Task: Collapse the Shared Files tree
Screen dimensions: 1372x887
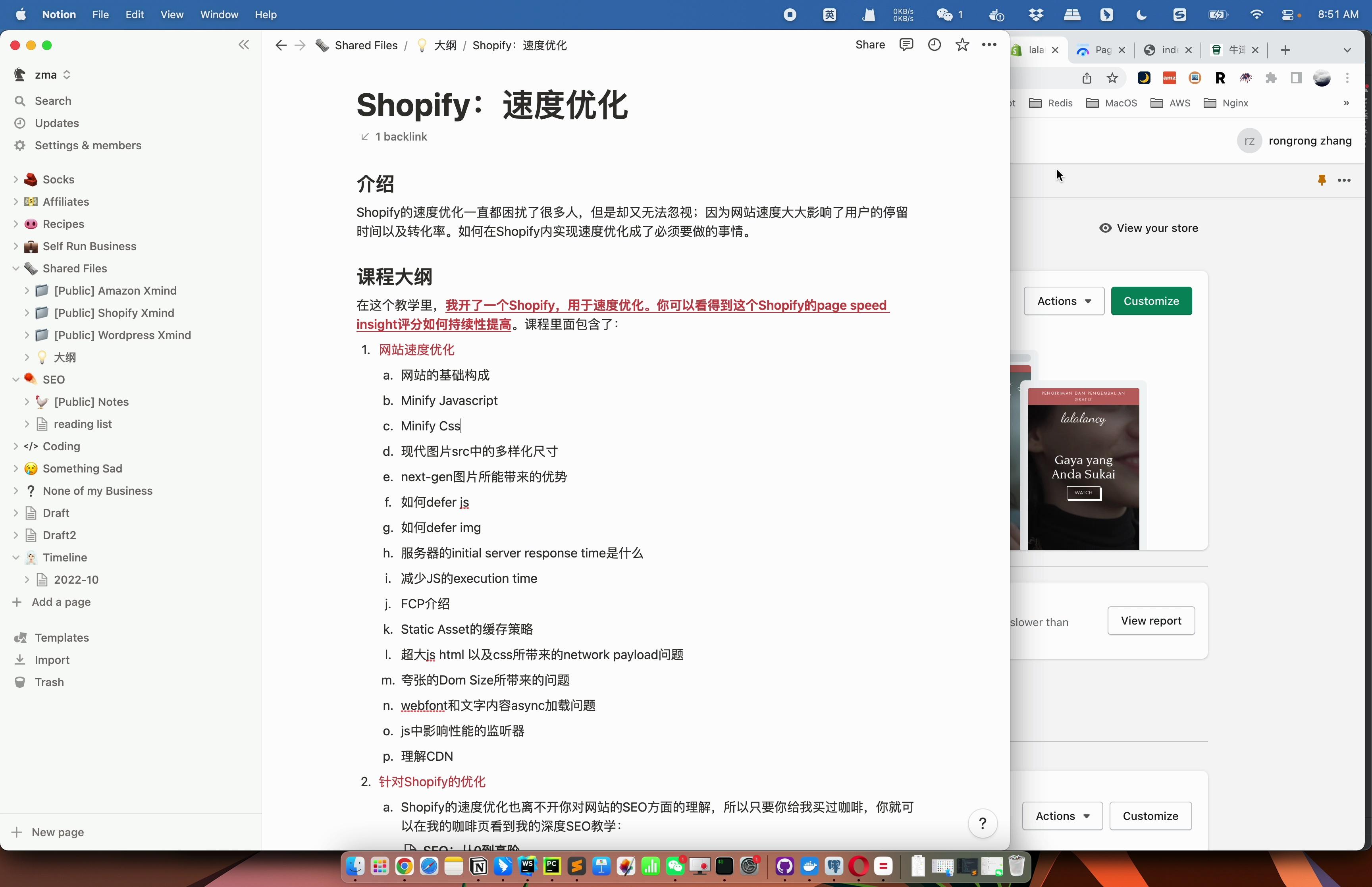Action: click(x=15, y=268)
